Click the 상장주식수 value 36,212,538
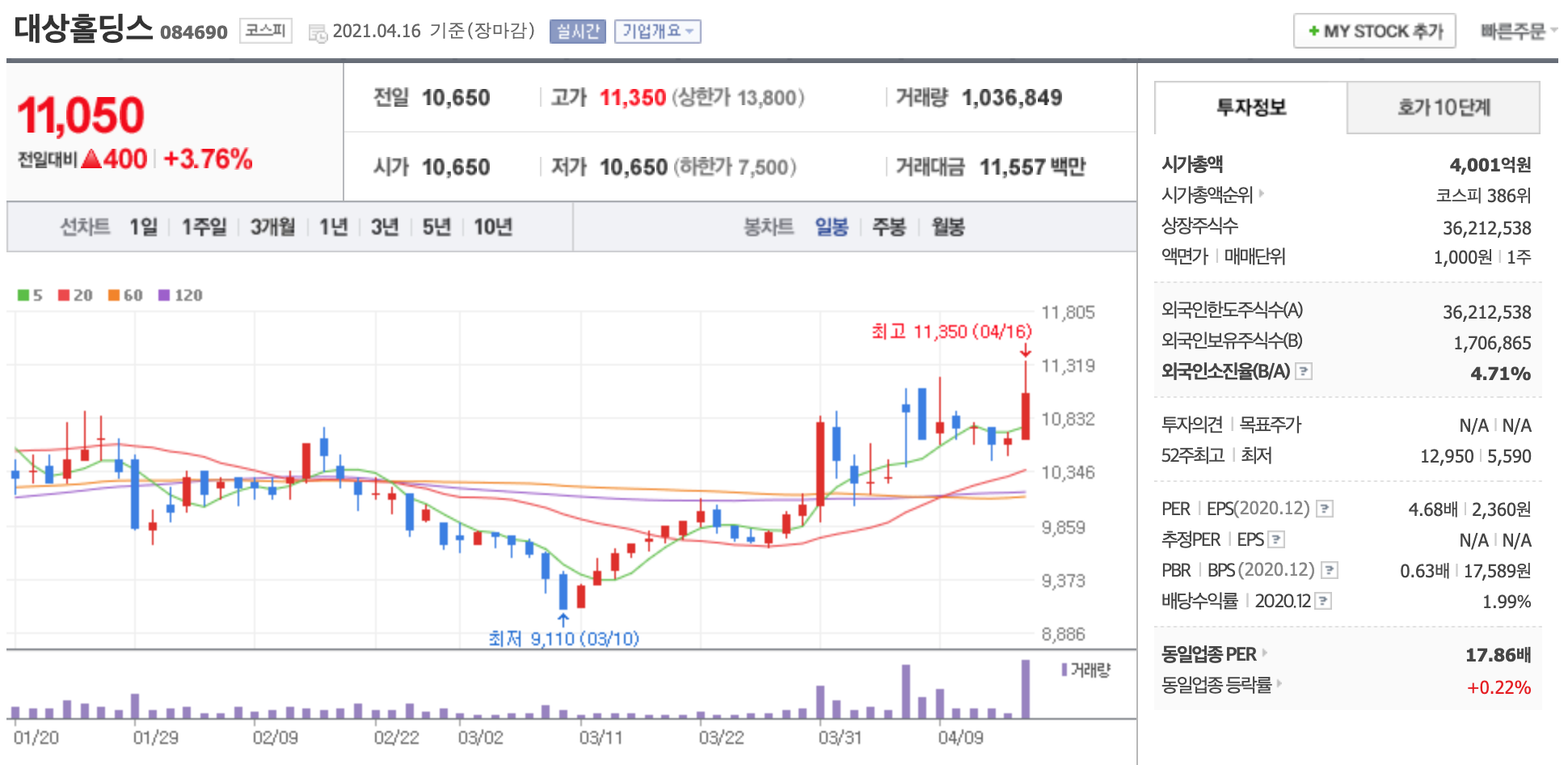Screen dimensions: 1568x765 click(x=1487, y=228)
